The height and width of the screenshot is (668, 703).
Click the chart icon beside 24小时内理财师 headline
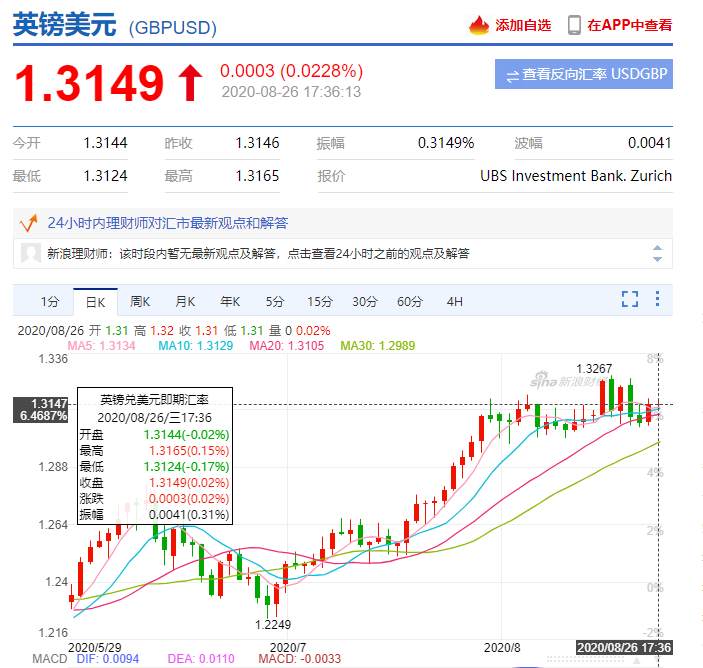coord(29,222)
